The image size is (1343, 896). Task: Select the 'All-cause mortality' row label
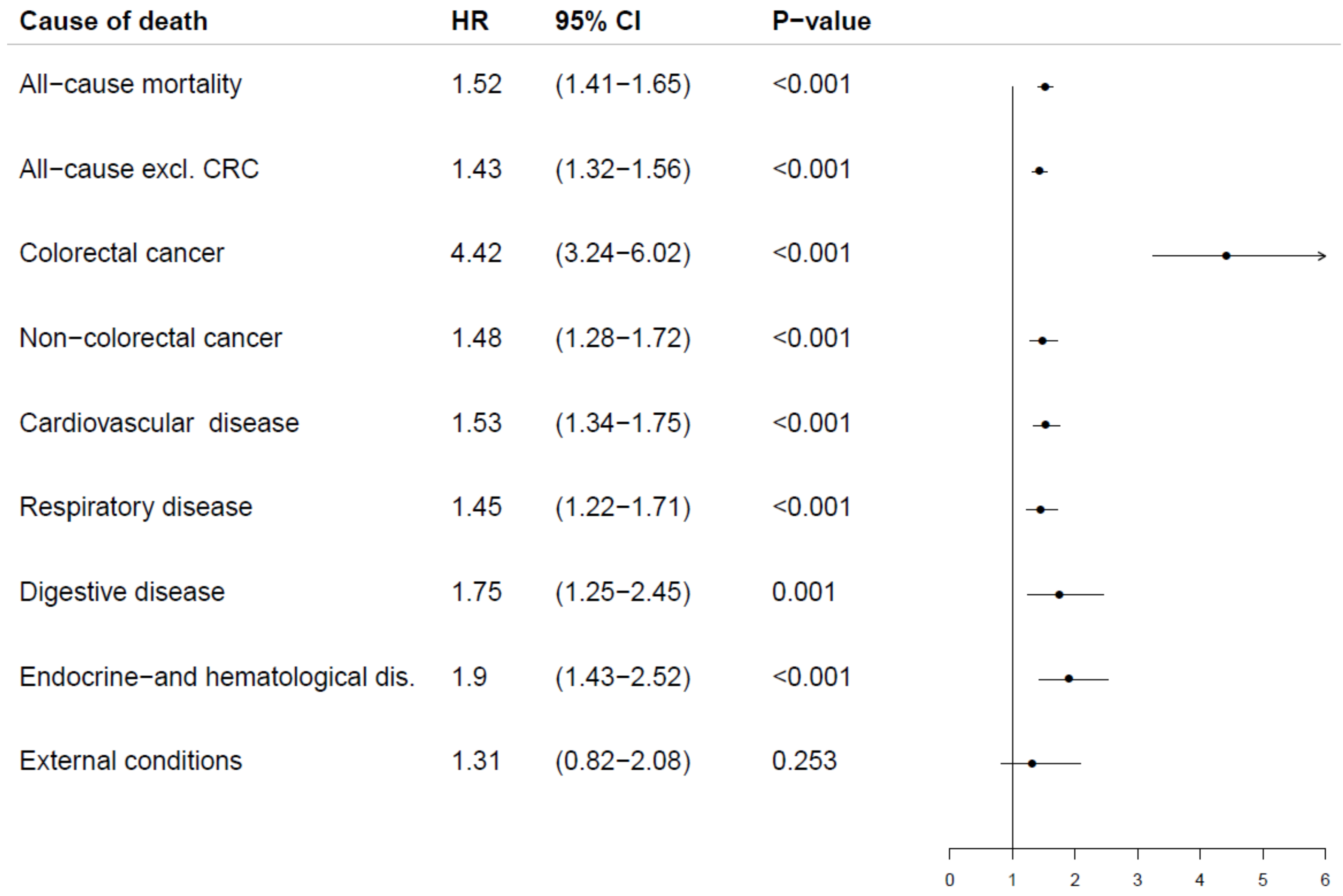click(130, 84)
